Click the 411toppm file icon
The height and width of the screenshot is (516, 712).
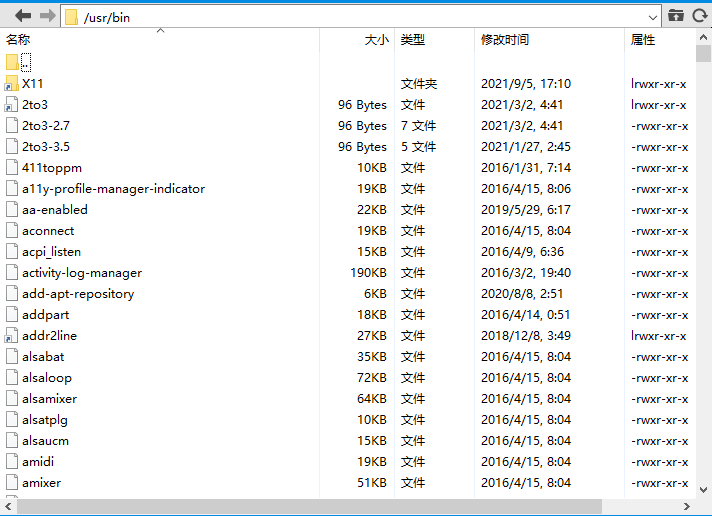pyautogui.click(x=12, y=167)
